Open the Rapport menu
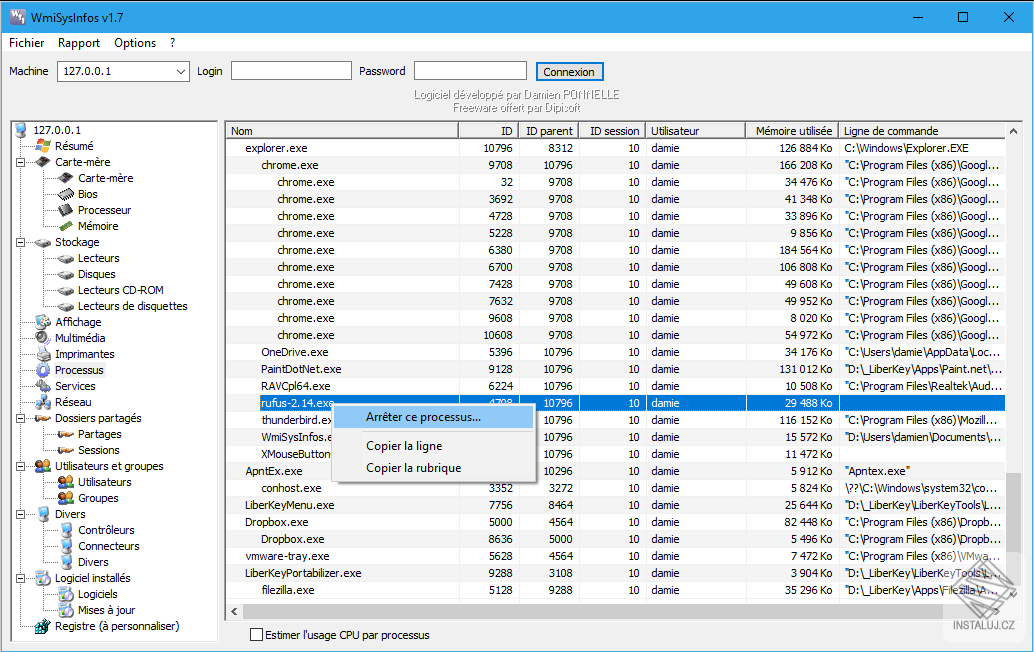This screenshot has height=652, width=1034. pyautogui.click(x=79, y=43)
